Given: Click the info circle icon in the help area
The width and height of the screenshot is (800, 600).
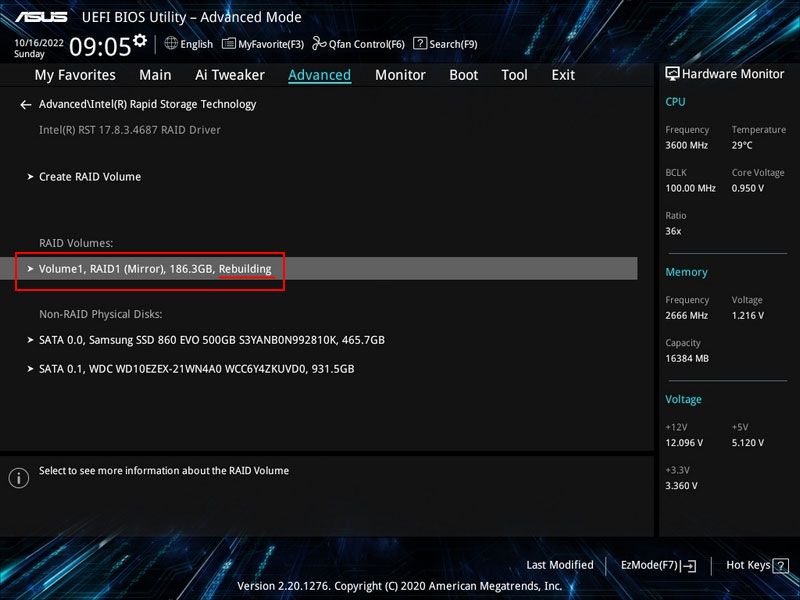Looking at the screenshot, I should [x=19, y=478].
